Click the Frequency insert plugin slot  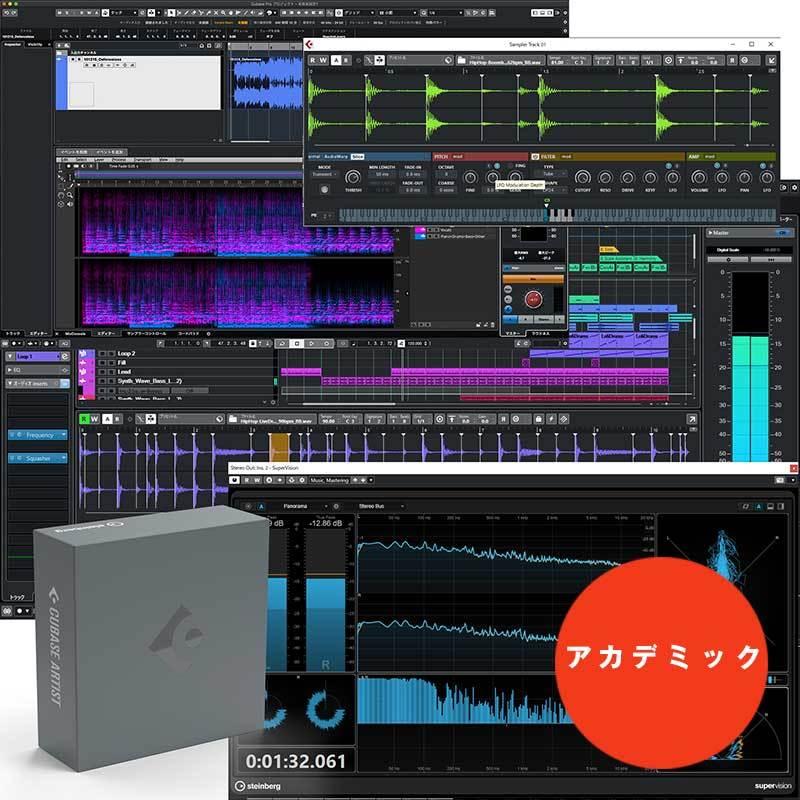[38, 435]
